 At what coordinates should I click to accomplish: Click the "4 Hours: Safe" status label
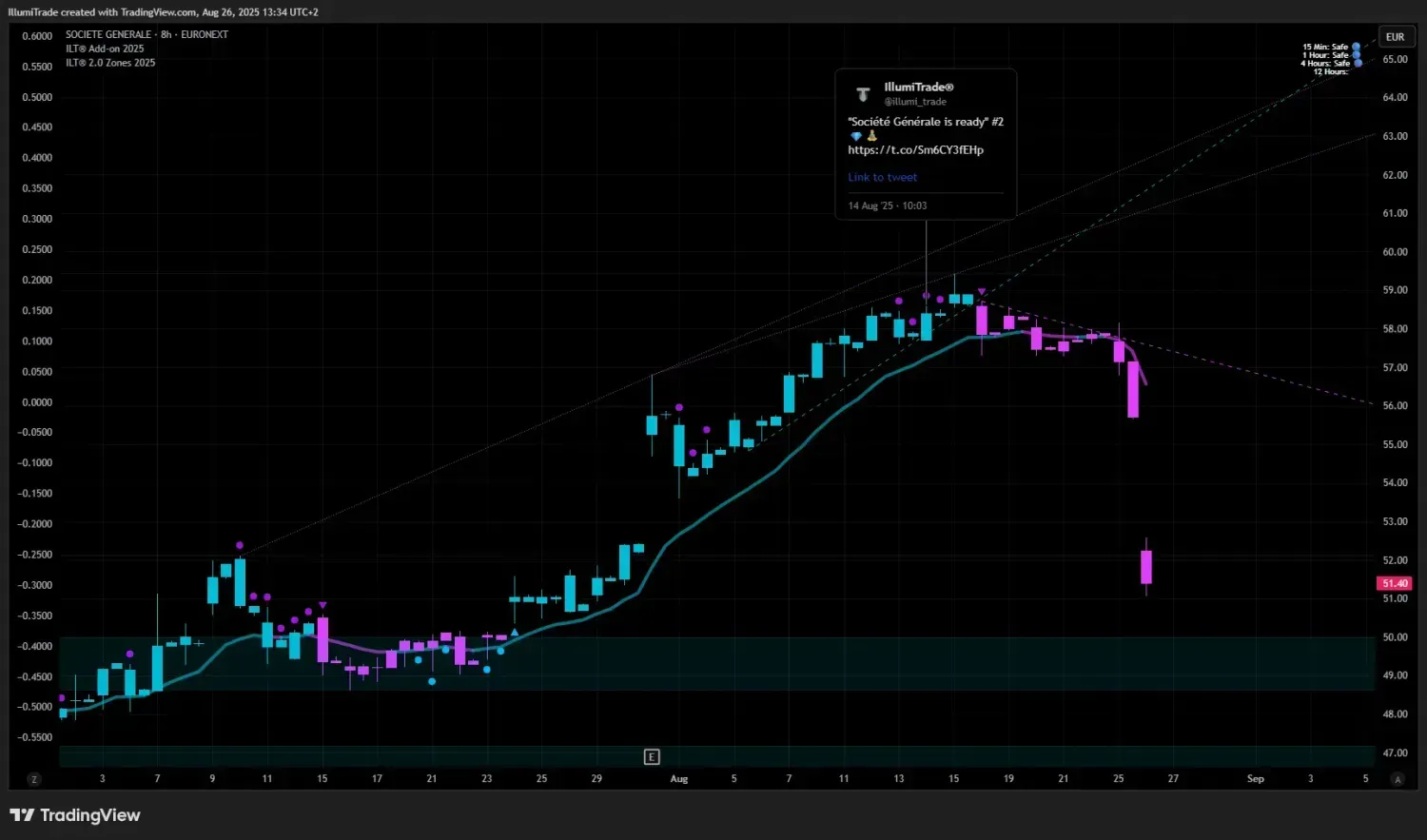click(1325, 64)
